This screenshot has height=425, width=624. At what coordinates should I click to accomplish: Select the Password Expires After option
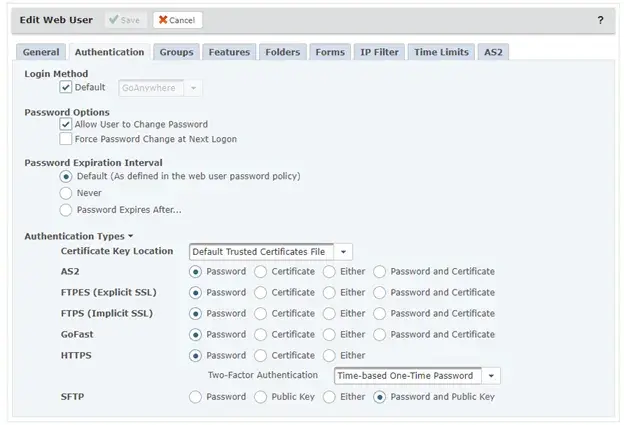coord(66,210)
